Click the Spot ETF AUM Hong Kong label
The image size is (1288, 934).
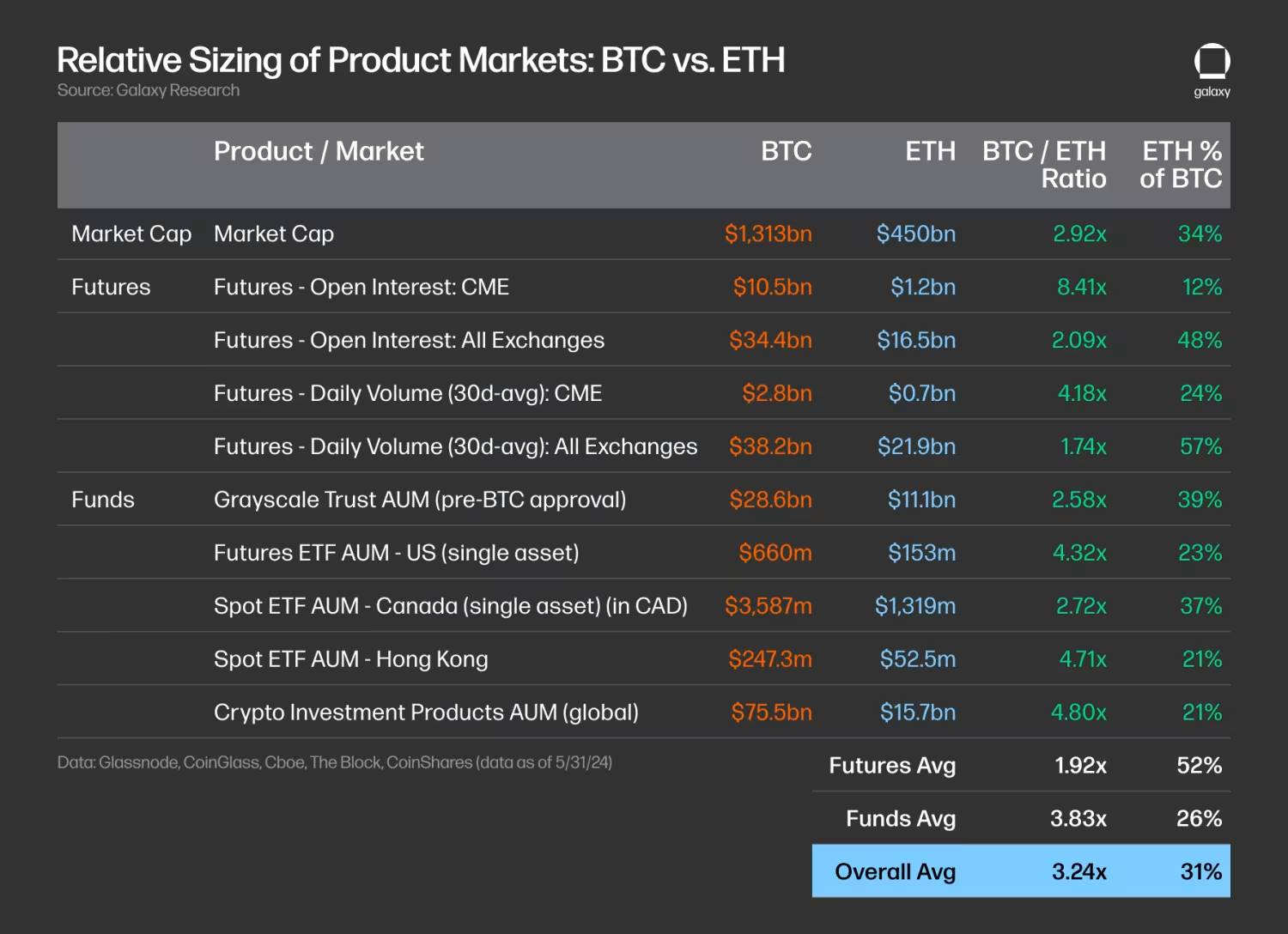coord(350,659)
